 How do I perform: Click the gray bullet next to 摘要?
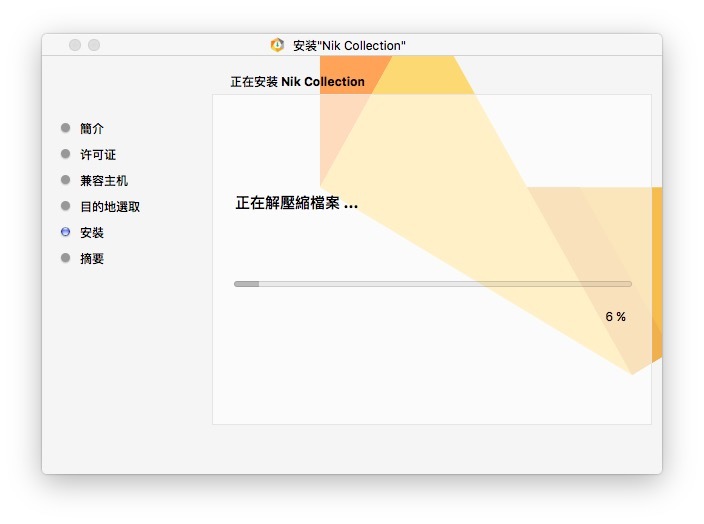[66, 258]
